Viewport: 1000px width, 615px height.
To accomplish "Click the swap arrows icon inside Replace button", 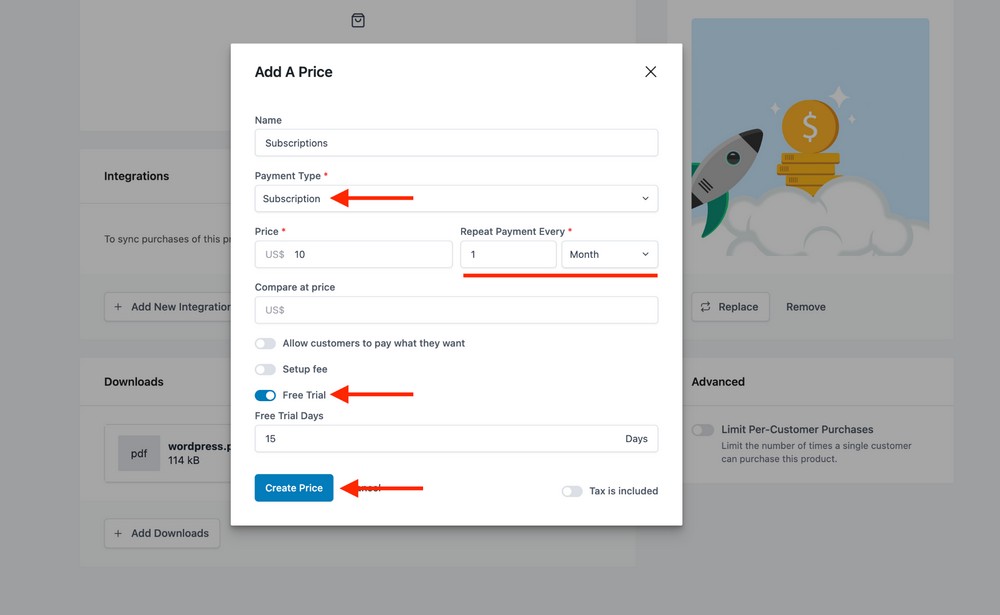I will (705, 306).
